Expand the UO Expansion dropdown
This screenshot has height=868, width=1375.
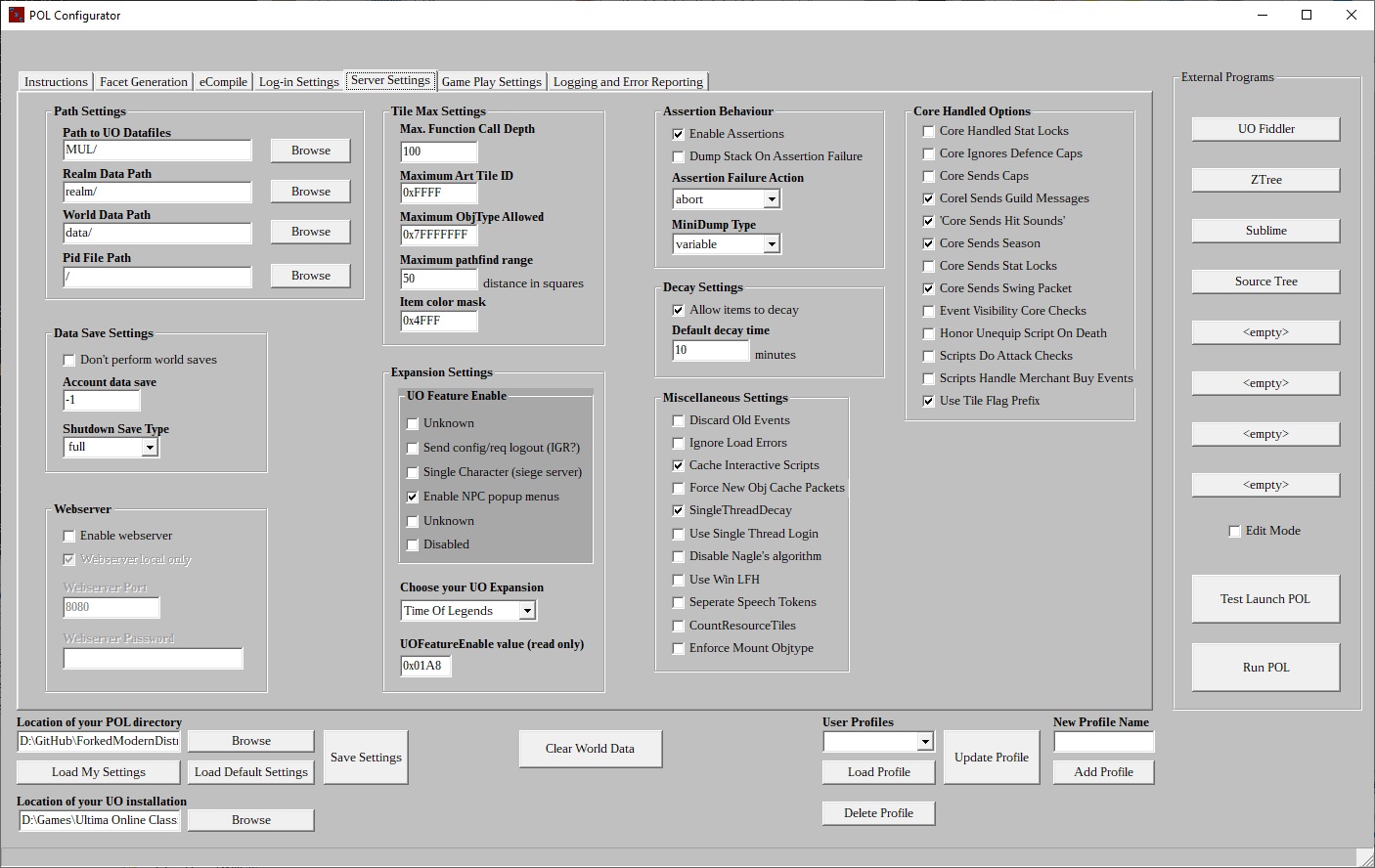527,611
